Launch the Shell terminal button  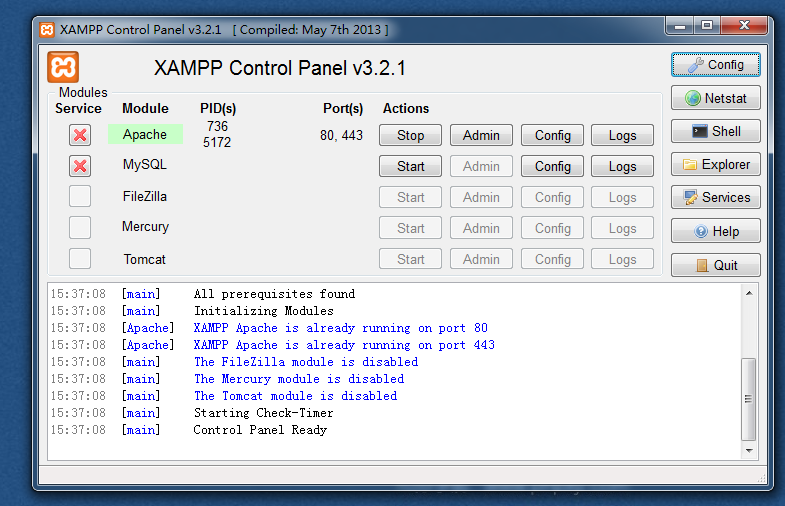point(715,131)
